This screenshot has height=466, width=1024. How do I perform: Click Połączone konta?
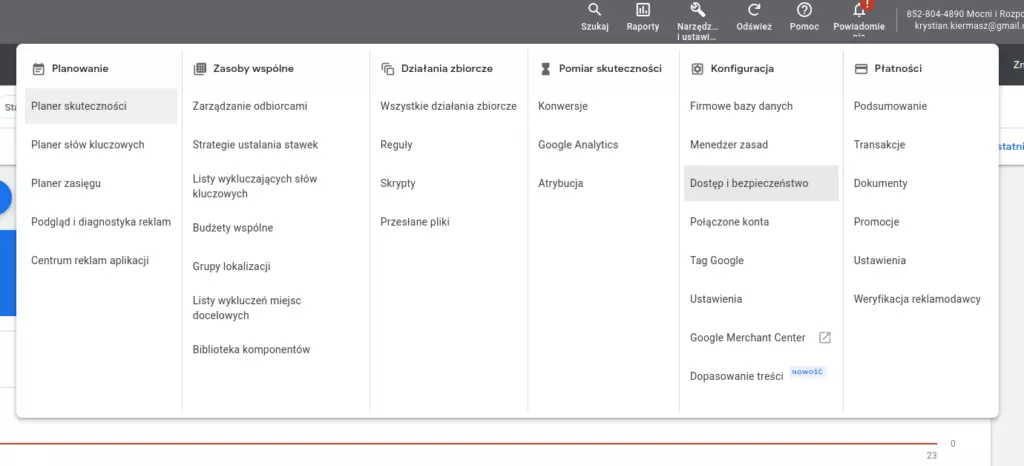(x=729, y=222)
